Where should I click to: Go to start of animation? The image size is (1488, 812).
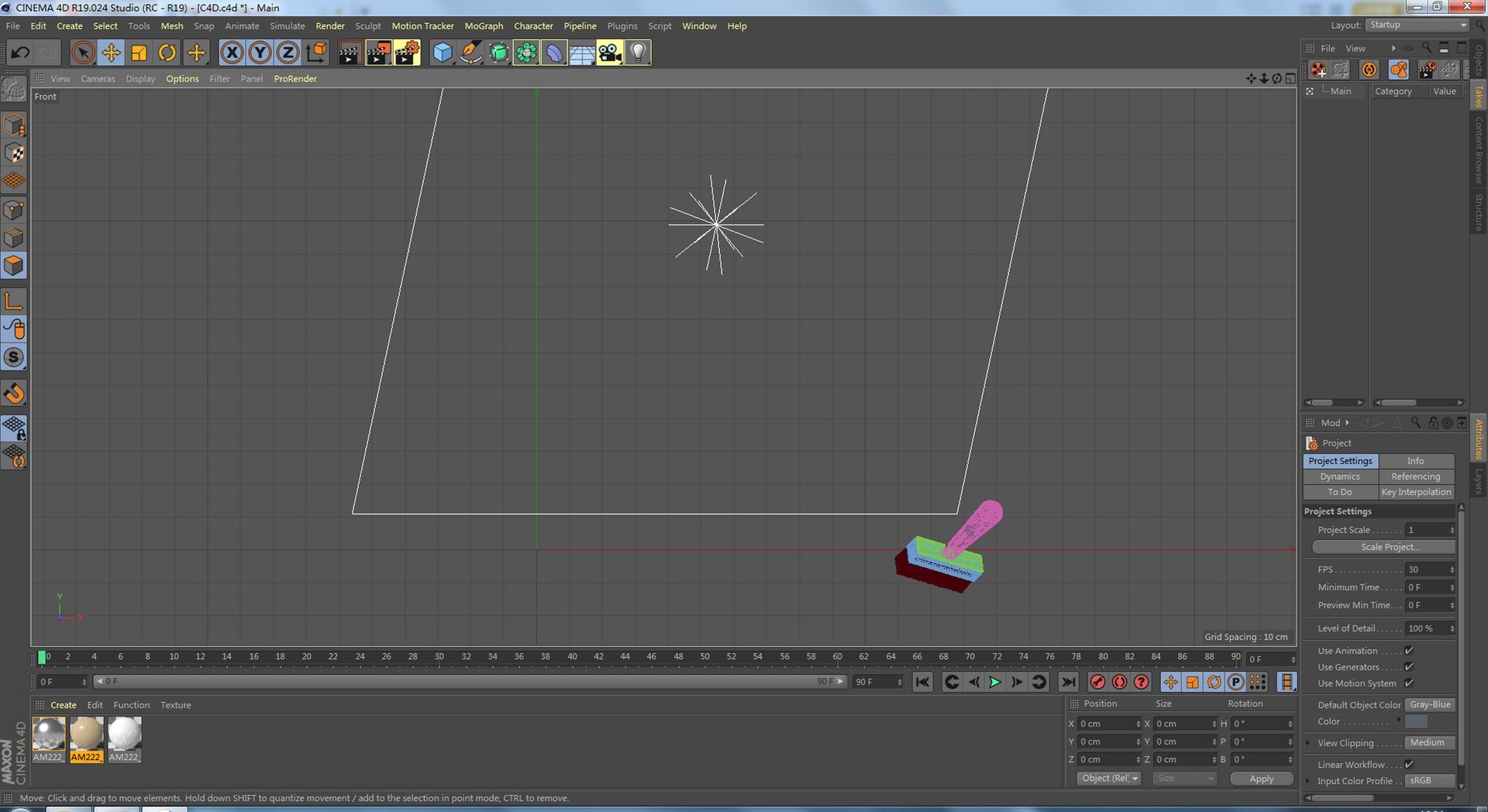(x=922, y=682)
